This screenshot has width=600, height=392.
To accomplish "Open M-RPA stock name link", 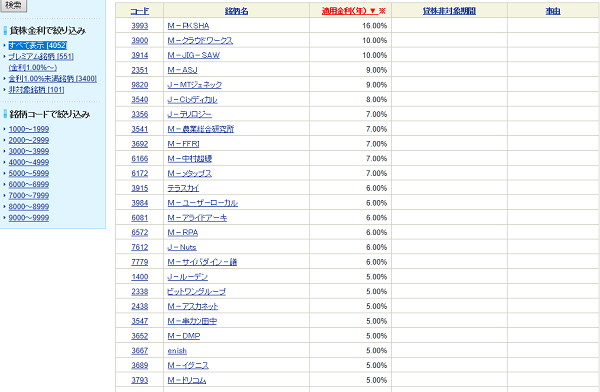I will (183, 232).
